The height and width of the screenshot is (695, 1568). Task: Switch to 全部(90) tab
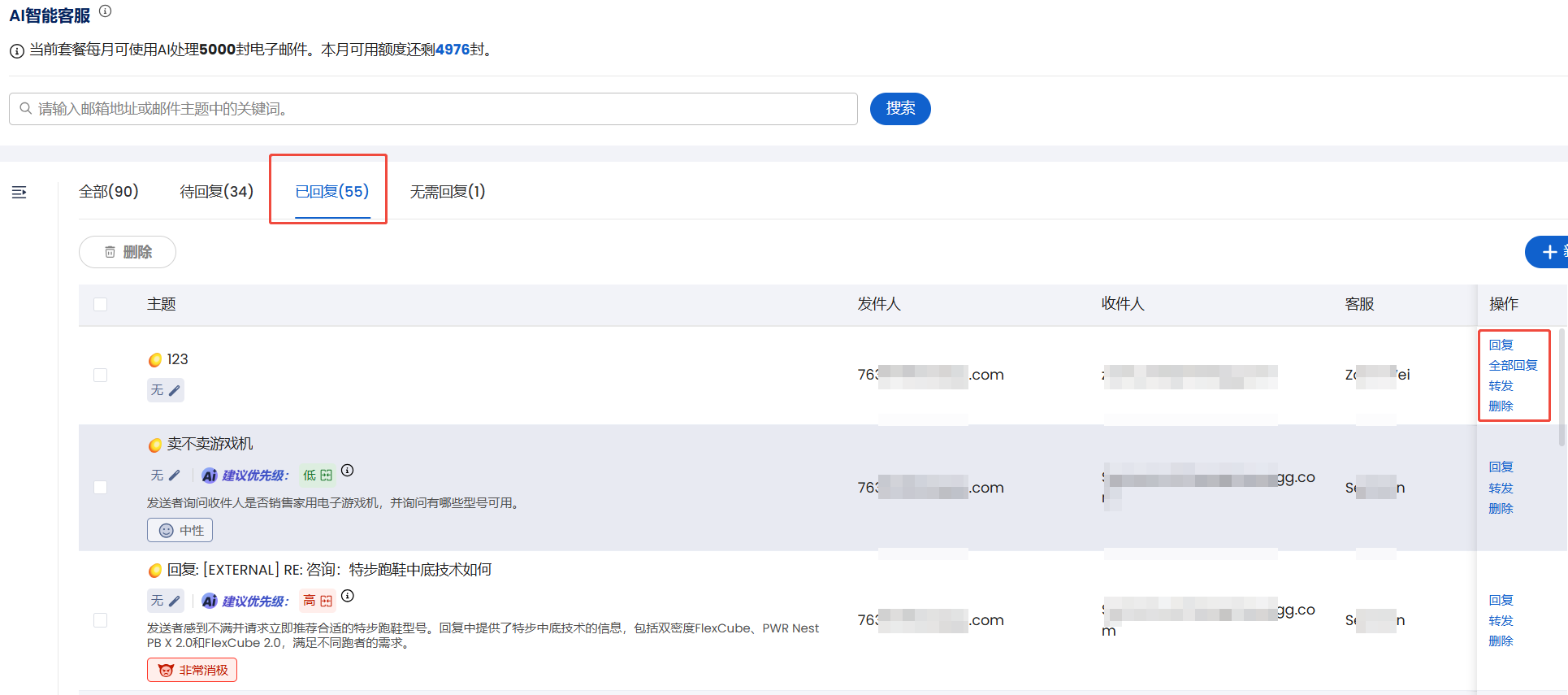point(109,191)
